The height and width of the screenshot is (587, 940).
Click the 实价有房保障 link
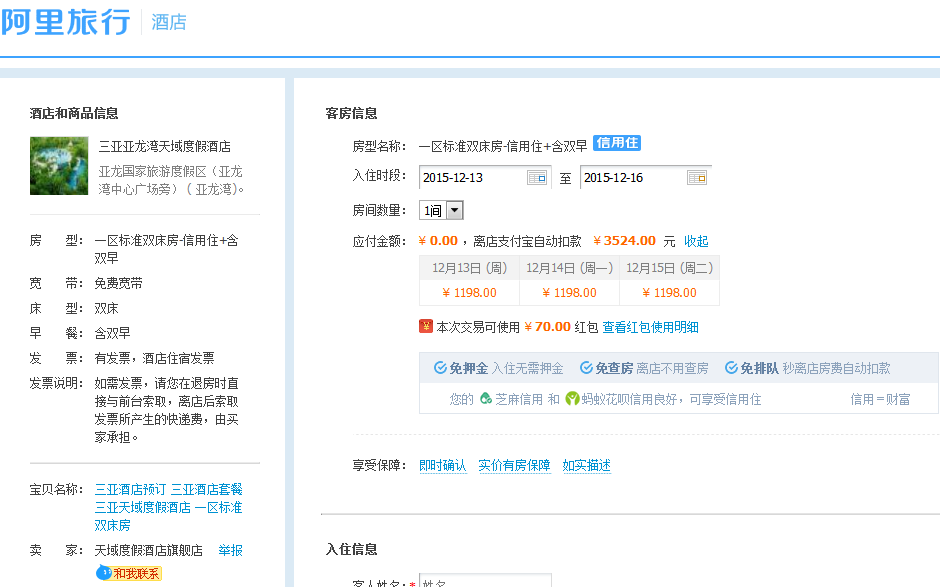pos(514,465)
